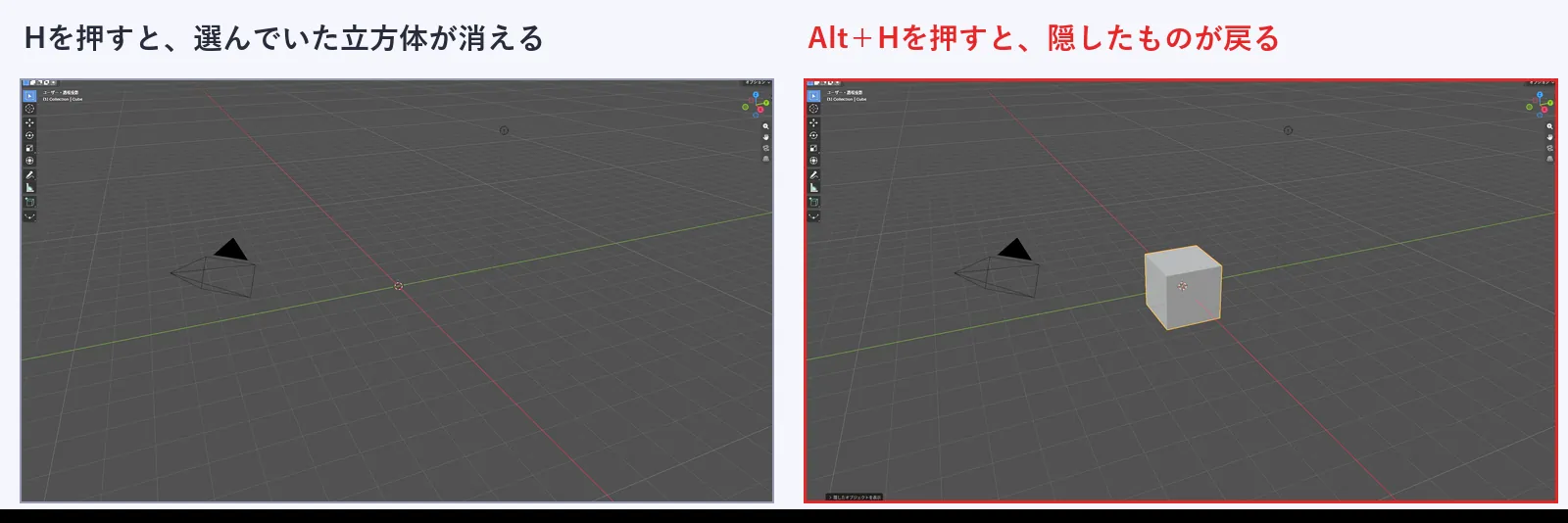Screen dimensions: 1568x523
Task: Select the Add Cube tool in the Alt+H viewport
Action: click(x=813, y=202)
